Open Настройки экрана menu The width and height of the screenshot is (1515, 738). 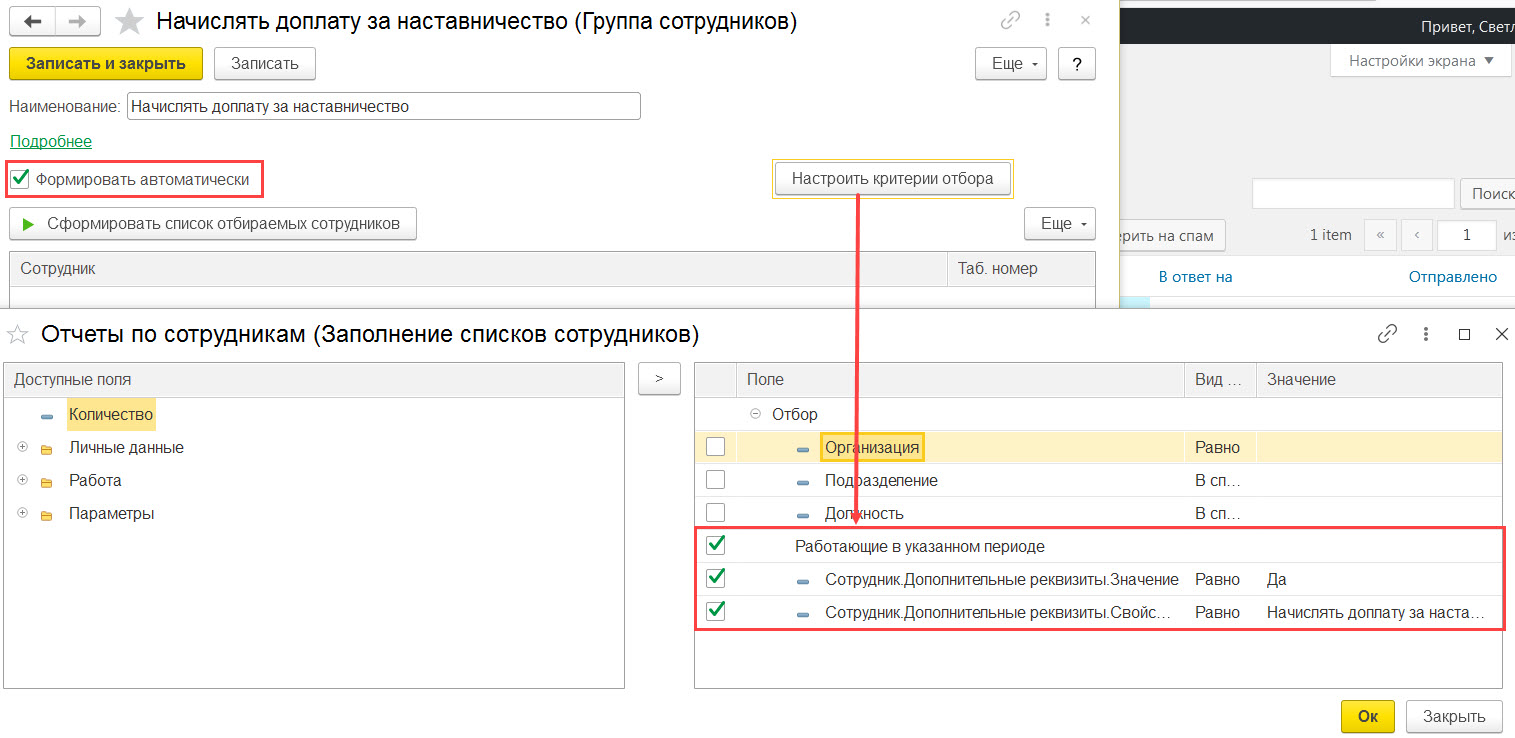pyautogui.click(x=1420, y=61)
